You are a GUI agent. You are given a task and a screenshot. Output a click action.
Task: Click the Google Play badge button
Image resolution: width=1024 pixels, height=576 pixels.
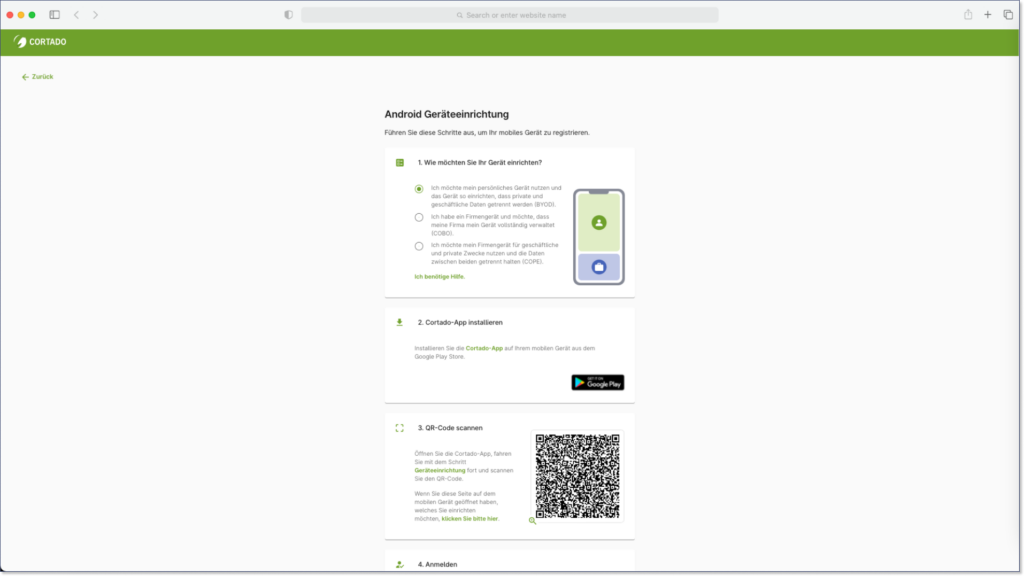click(598, 382)
